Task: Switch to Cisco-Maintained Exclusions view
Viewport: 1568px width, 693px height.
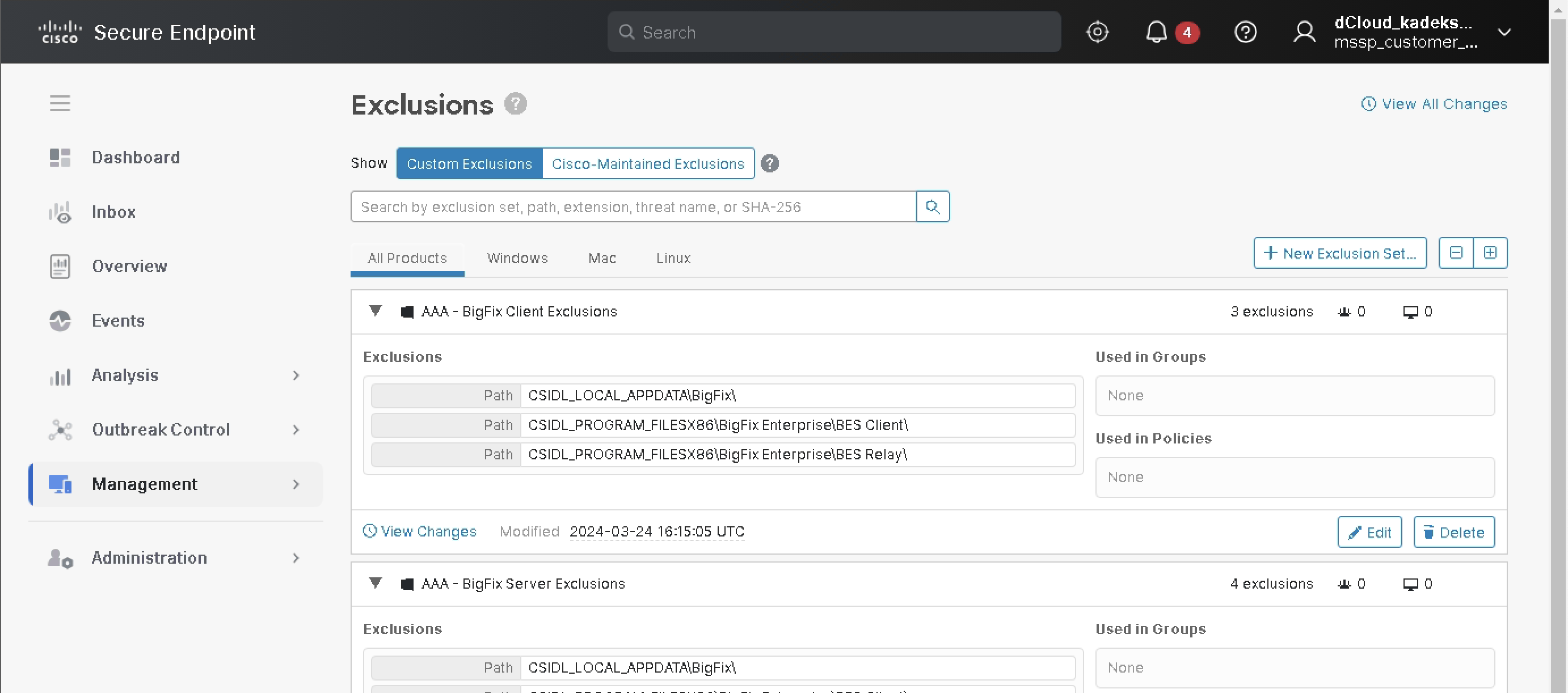Action: (648, 164)
